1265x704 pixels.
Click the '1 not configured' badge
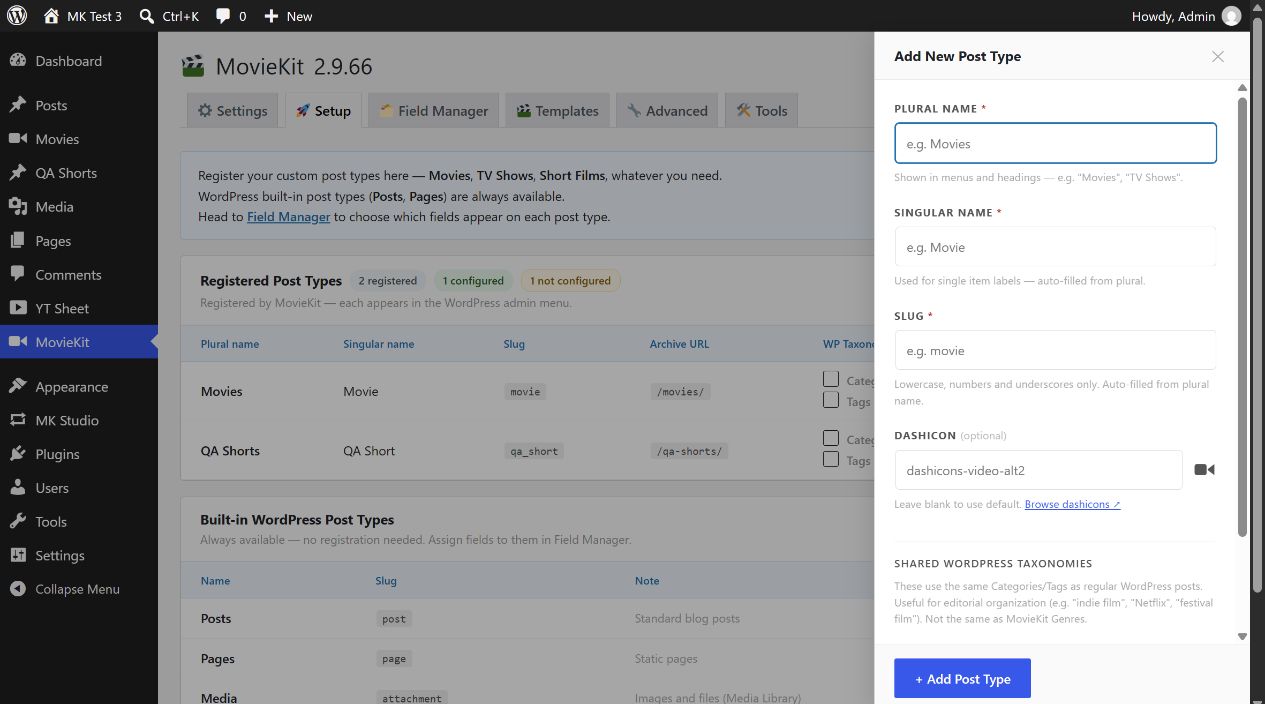[570, 281]
